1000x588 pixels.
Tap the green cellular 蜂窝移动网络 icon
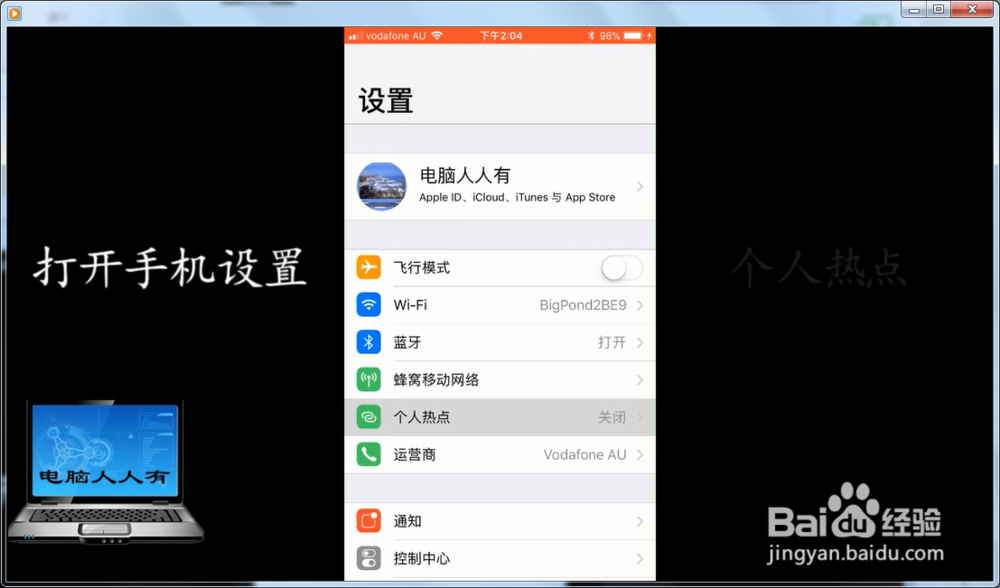click(x=369, y=380)
